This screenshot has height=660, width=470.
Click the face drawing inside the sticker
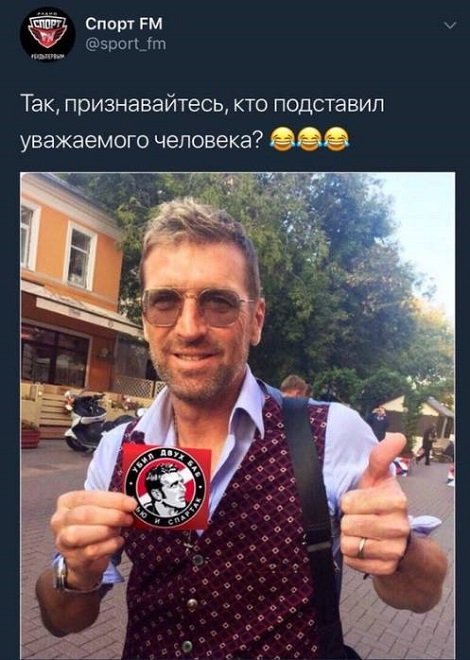165,489
